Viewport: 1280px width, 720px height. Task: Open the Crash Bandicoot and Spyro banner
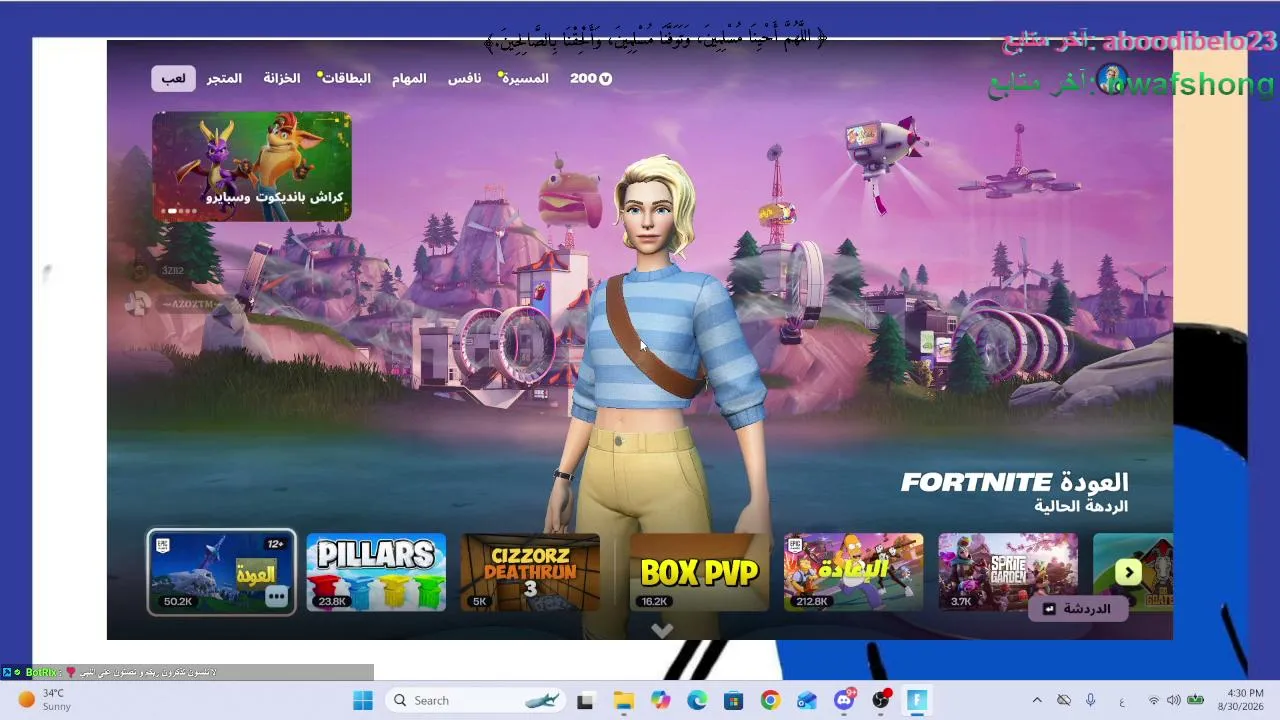[252, 166]
